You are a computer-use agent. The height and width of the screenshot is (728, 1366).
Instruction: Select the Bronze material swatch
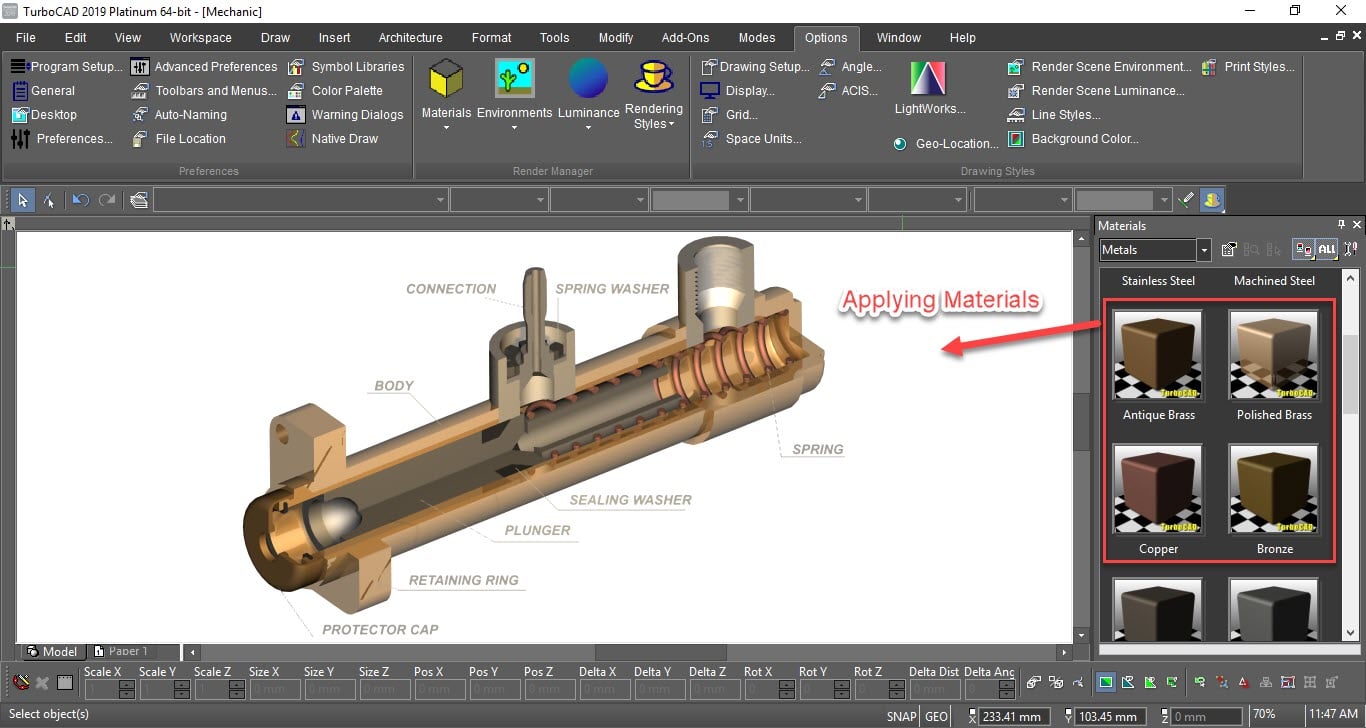click(1273, 489)
